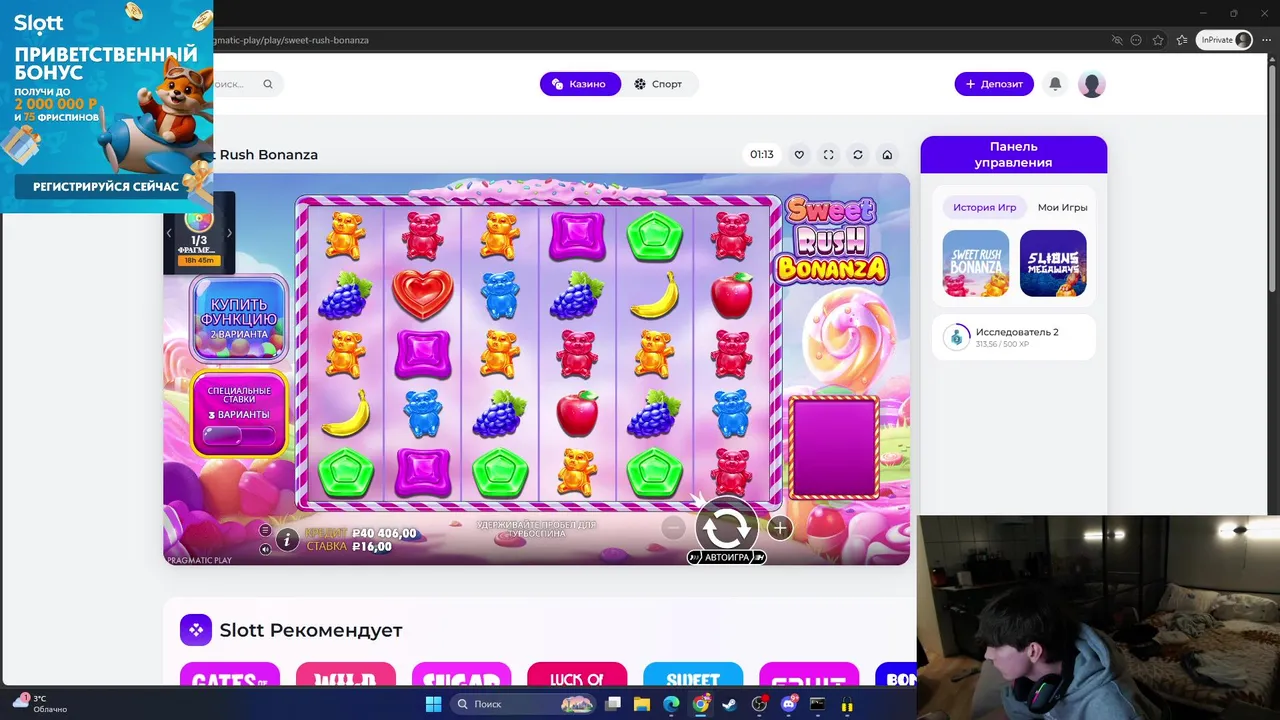Viewport: 1280px width, 720px height.
Task: Open the game info 'i' button
Action: [287, 540]
